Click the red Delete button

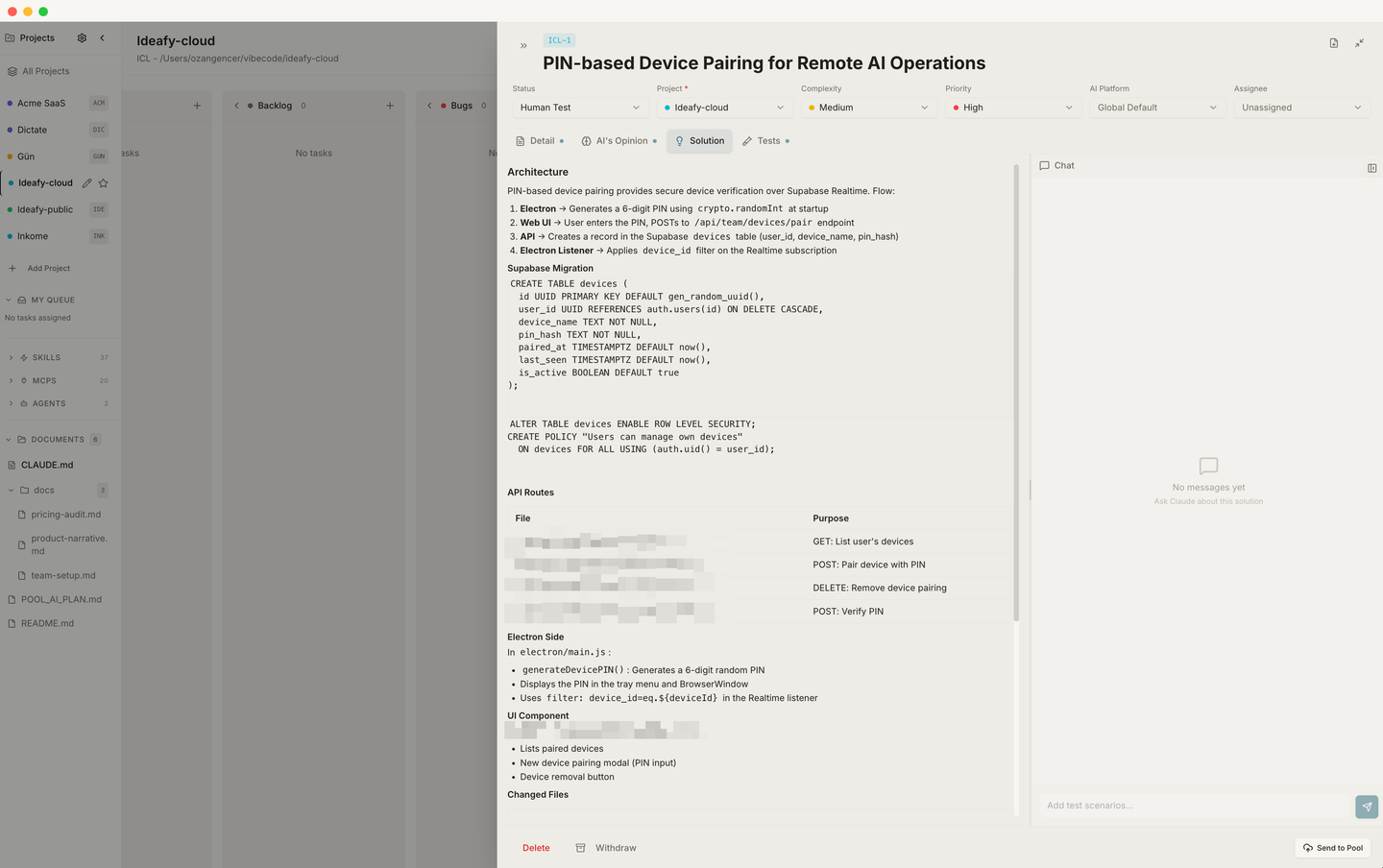click(536, 848)
